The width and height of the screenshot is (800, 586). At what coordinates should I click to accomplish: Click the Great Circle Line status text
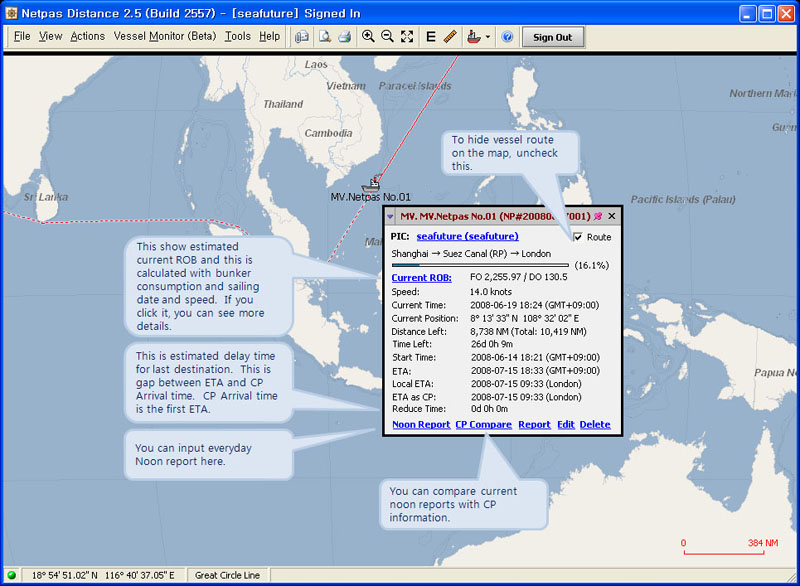click(x=227, y=575)
